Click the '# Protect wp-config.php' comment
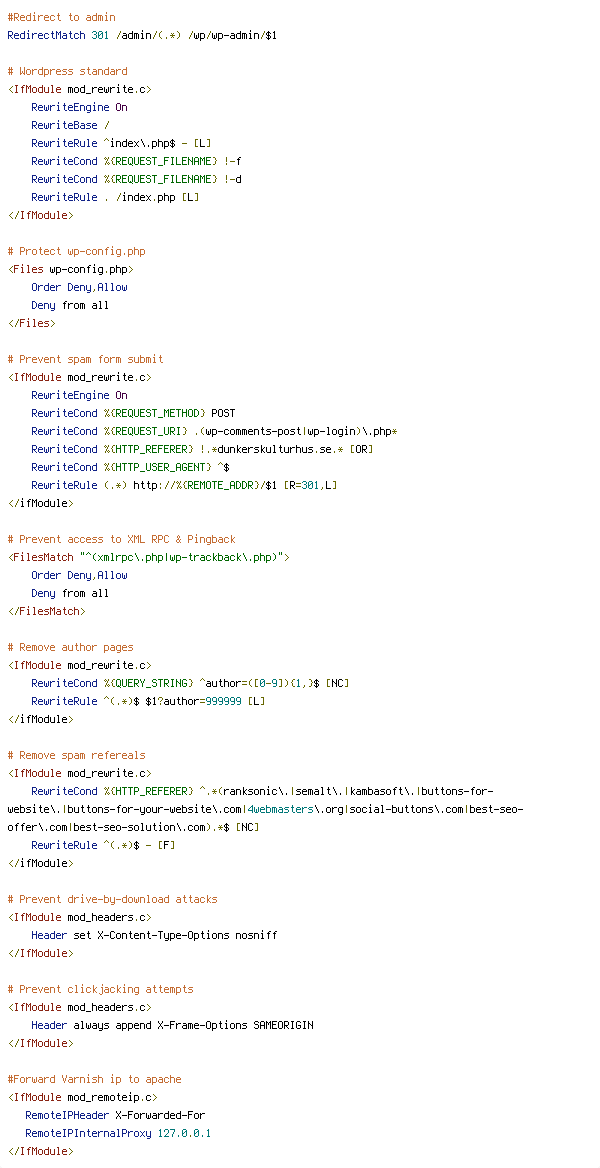 click(76, 251)
